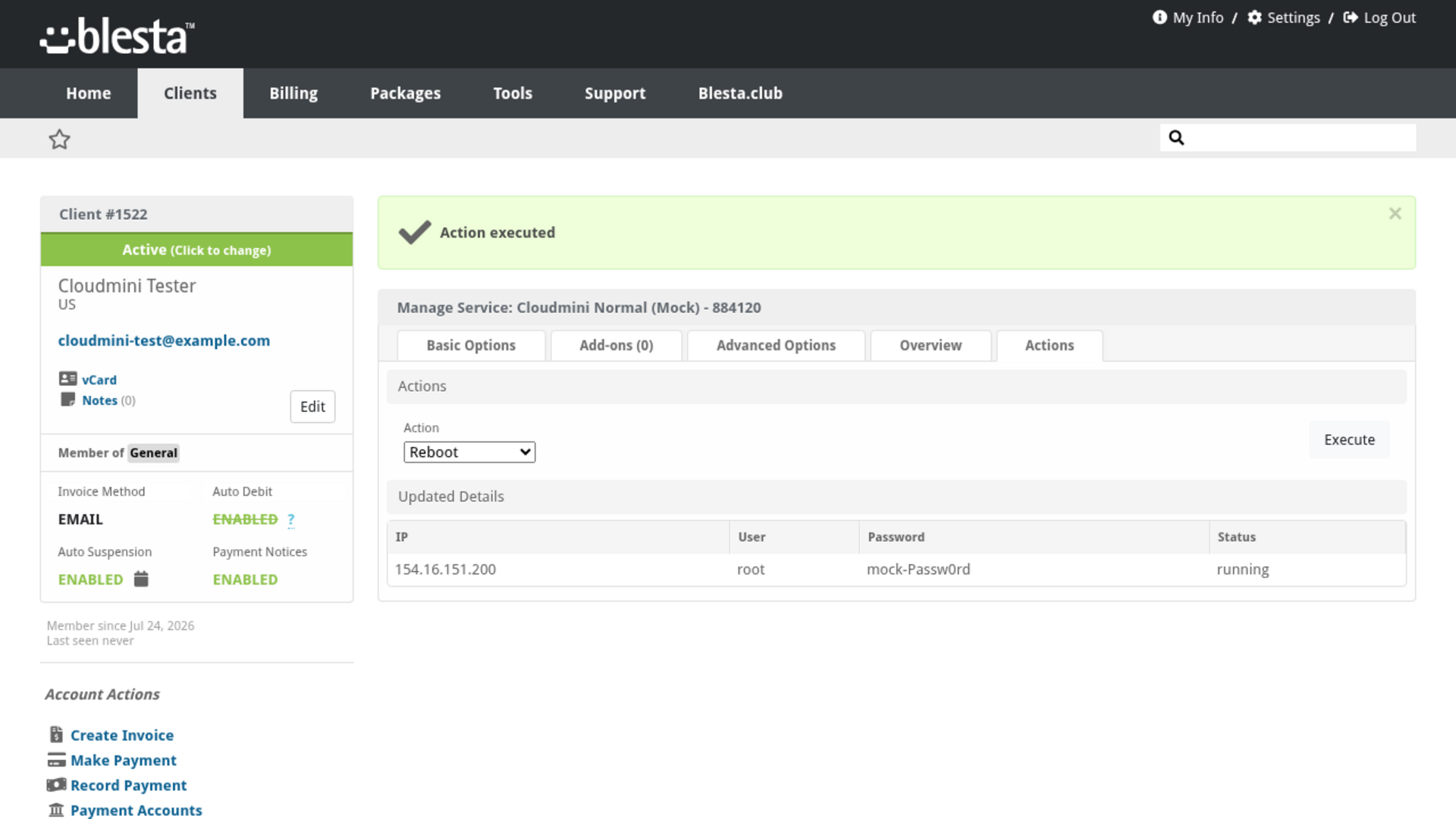Toggle Payment Notices ENABLED setting

[245, 579]
